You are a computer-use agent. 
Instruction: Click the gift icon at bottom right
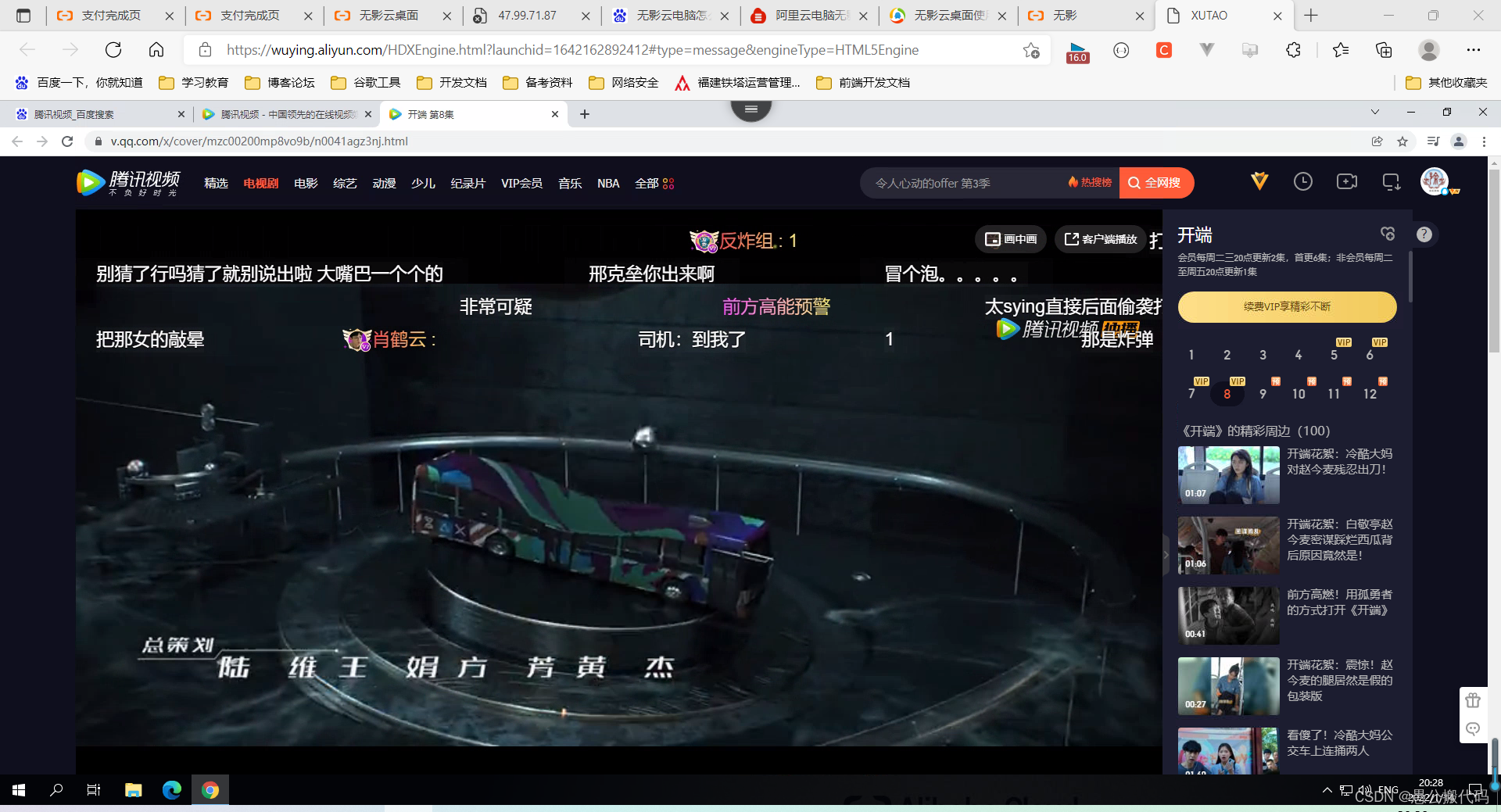point(1473,700)
